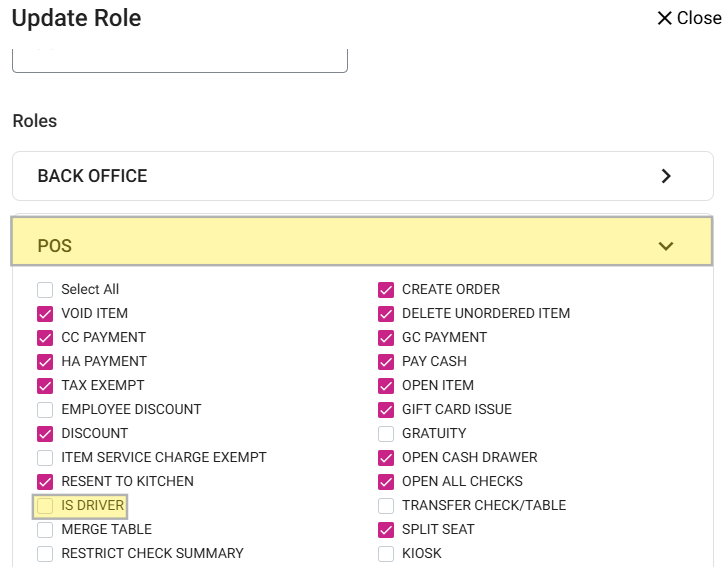Disable the TAX EXEMPT permission
The image size is (726, 567).
[45, 386]
